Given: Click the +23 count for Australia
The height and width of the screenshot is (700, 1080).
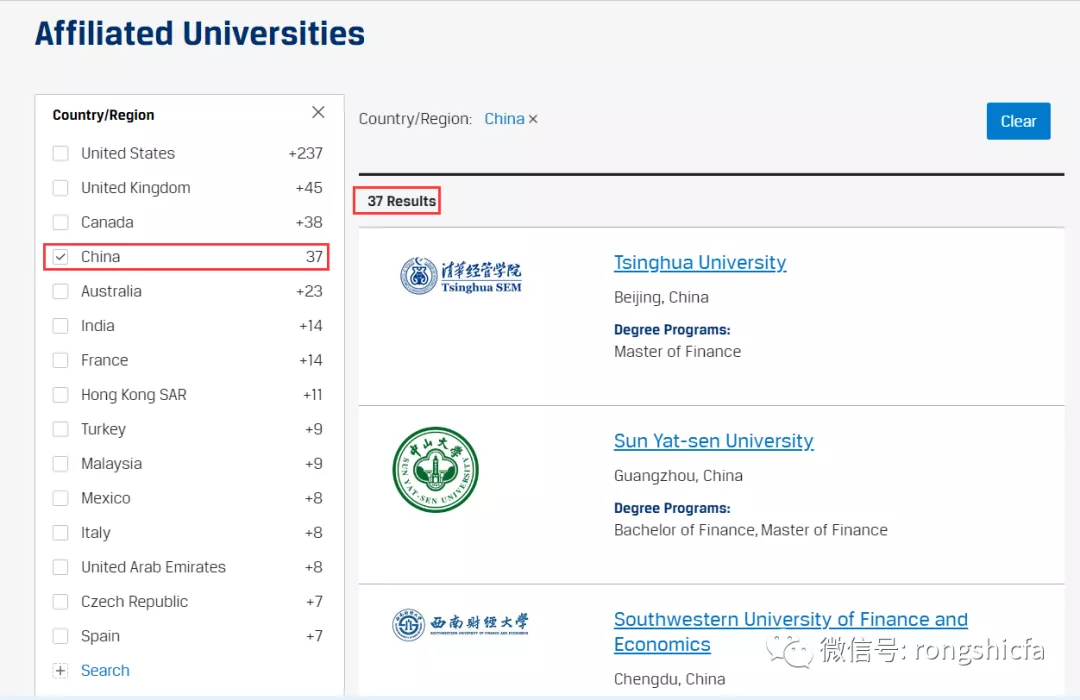Looking at the screenshot, I should coord(309,291).
